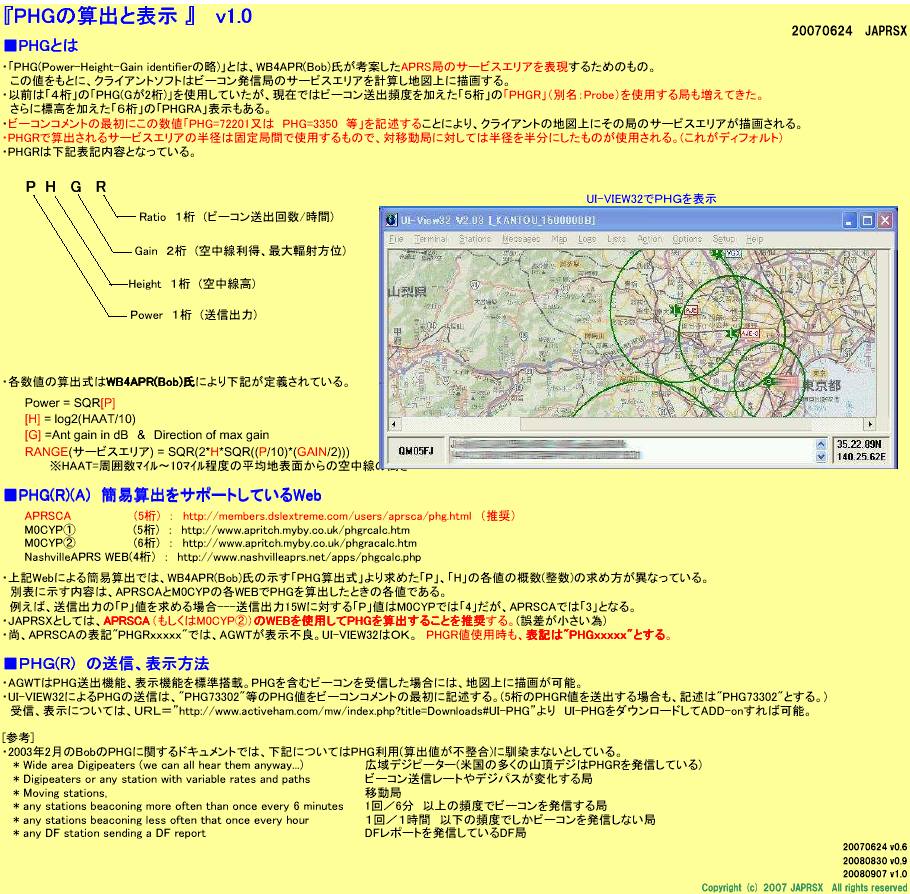910x894 pixels.
Task: Open the nashvilleaprs.net phgcalc.php URL
Action: (299, 557)
